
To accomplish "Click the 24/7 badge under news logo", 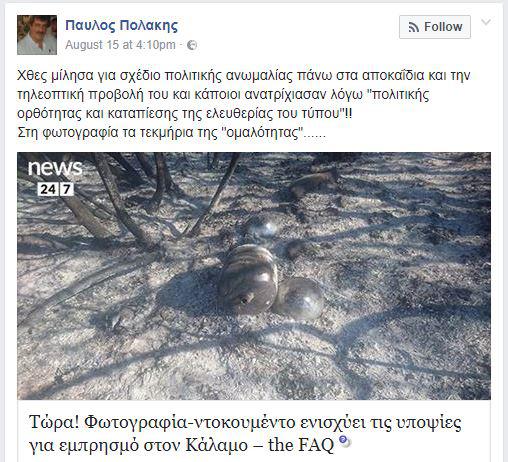I will coord(55,189).
